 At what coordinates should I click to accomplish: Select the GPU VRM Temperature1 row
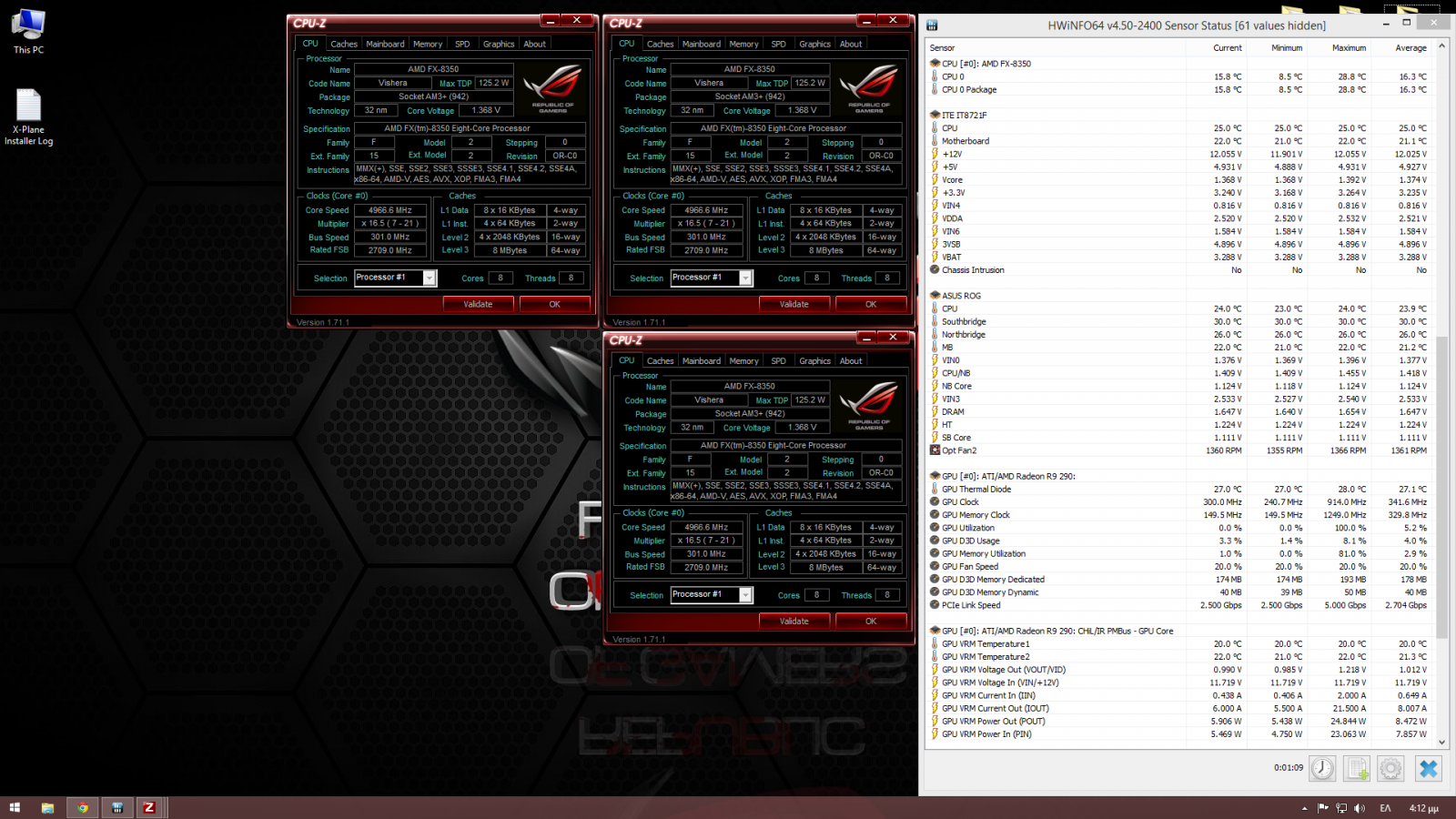point(1178,644)
